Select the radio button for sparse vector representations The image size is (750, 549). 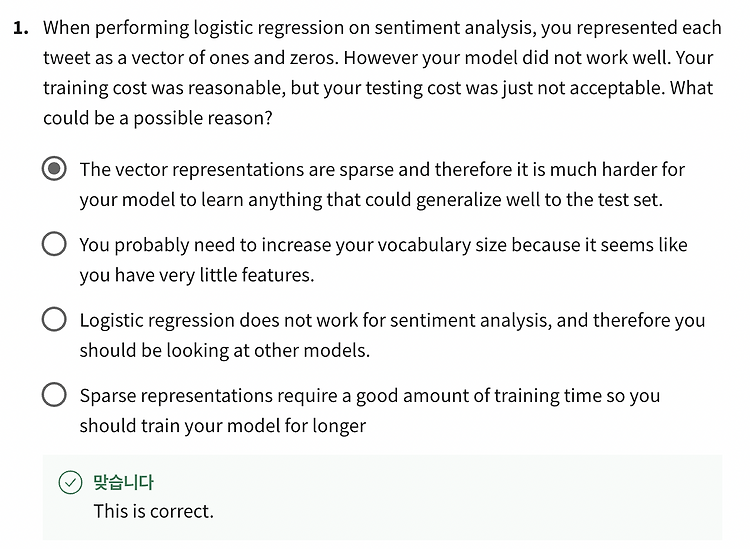coord(54,168)
